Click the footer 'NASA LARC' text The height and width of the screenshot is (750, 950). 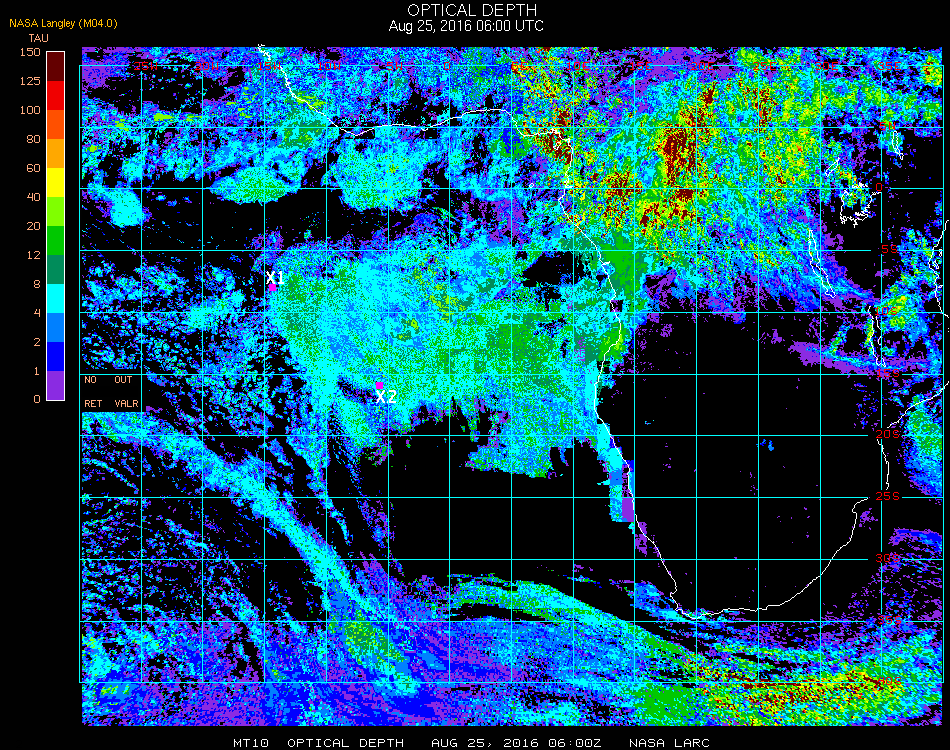click(x=669, y=743)
